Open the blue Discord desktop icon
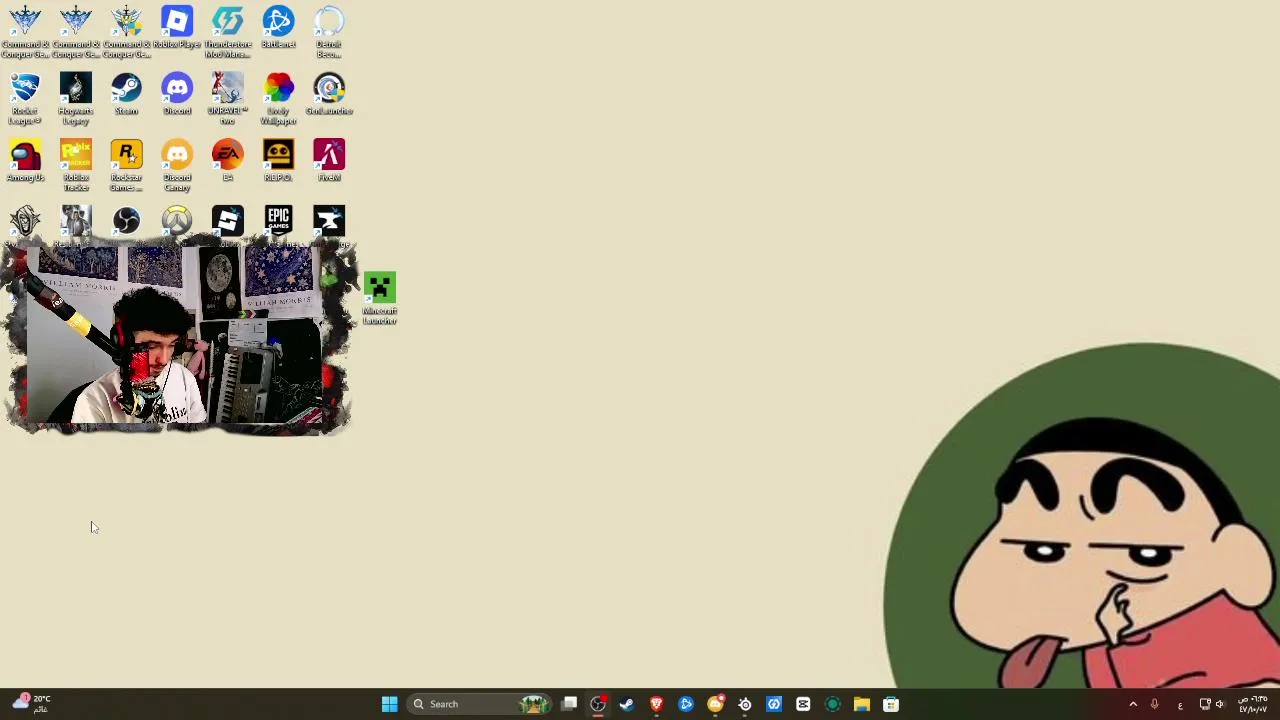Viewport: 1280px width, 720px height. (177, 95)
